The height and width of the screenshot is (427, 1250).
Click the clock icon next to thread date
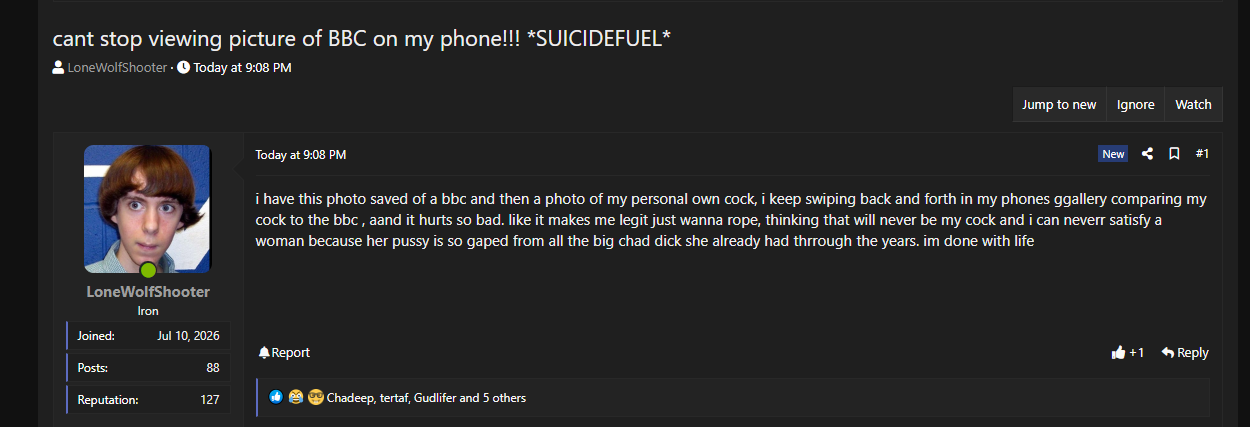(x=183, y=68)
